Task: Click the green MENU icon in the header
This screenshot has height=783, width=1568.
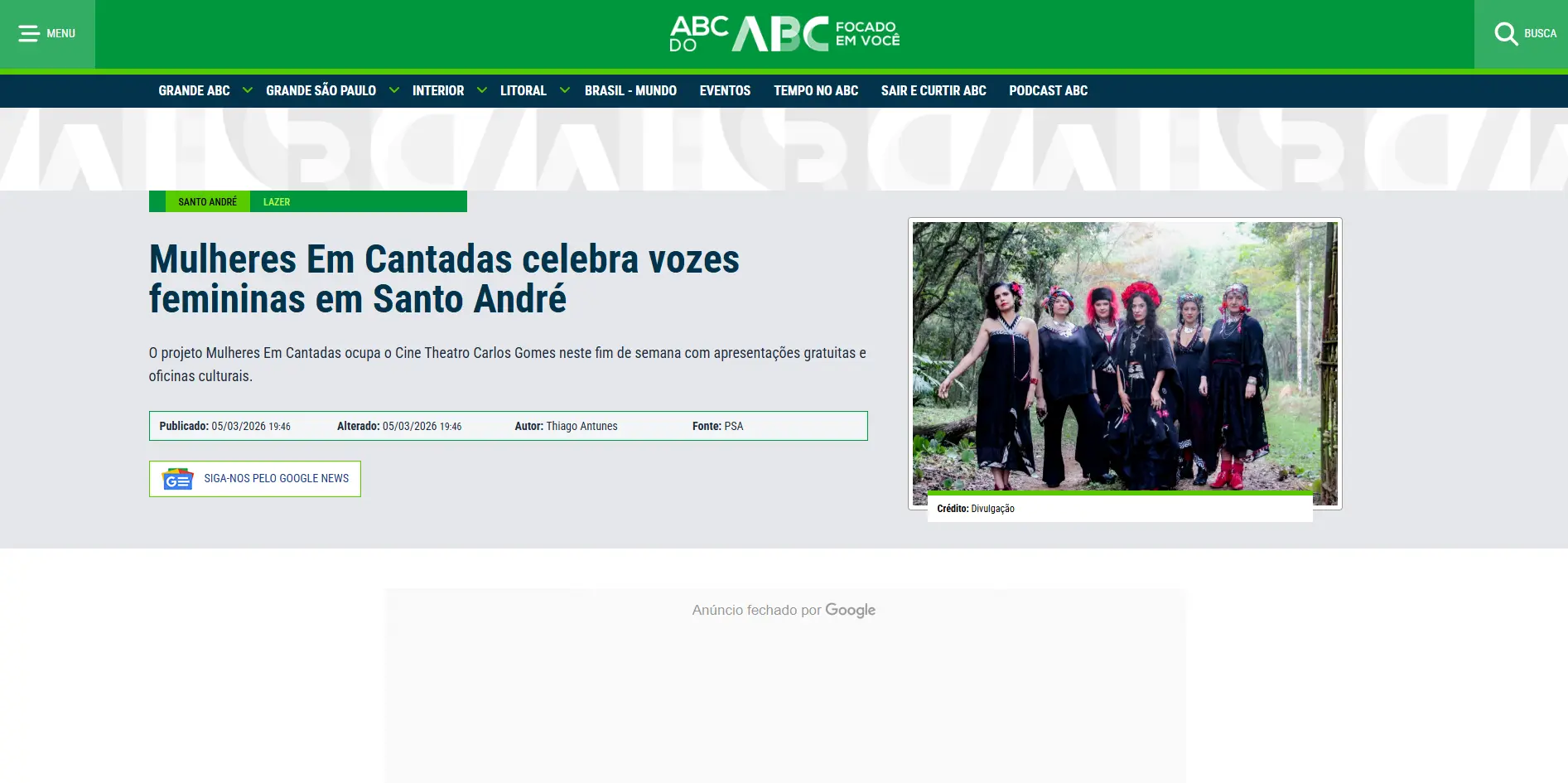Action: coord(30,33)
